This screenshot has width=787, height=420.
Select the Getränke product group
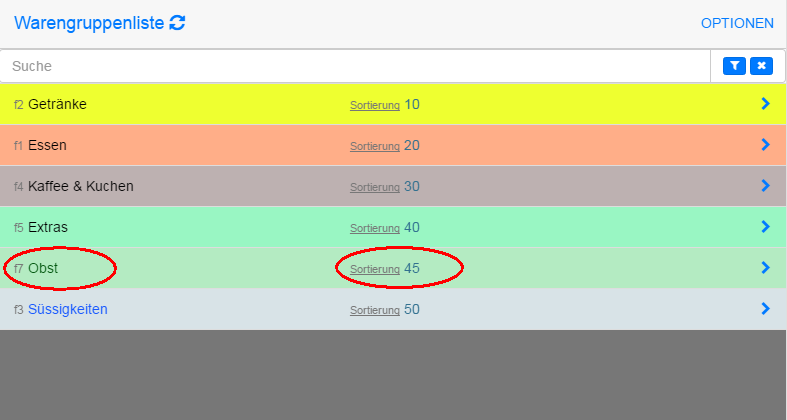pos(57,104)
